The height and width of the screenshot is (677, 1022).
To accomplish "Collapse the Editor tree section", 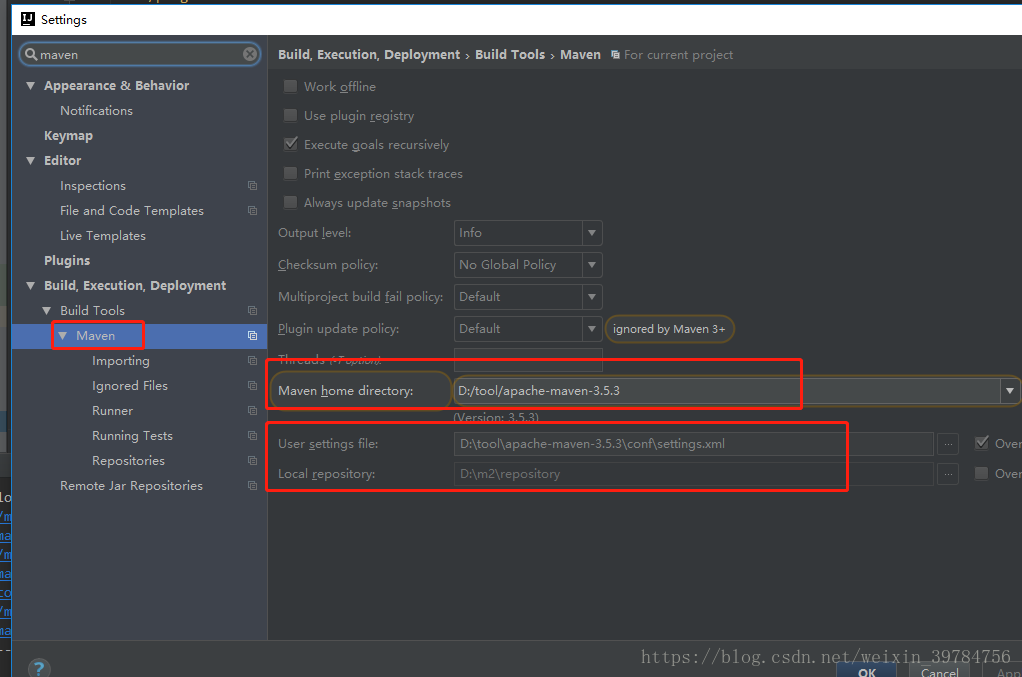I will 31,160.
